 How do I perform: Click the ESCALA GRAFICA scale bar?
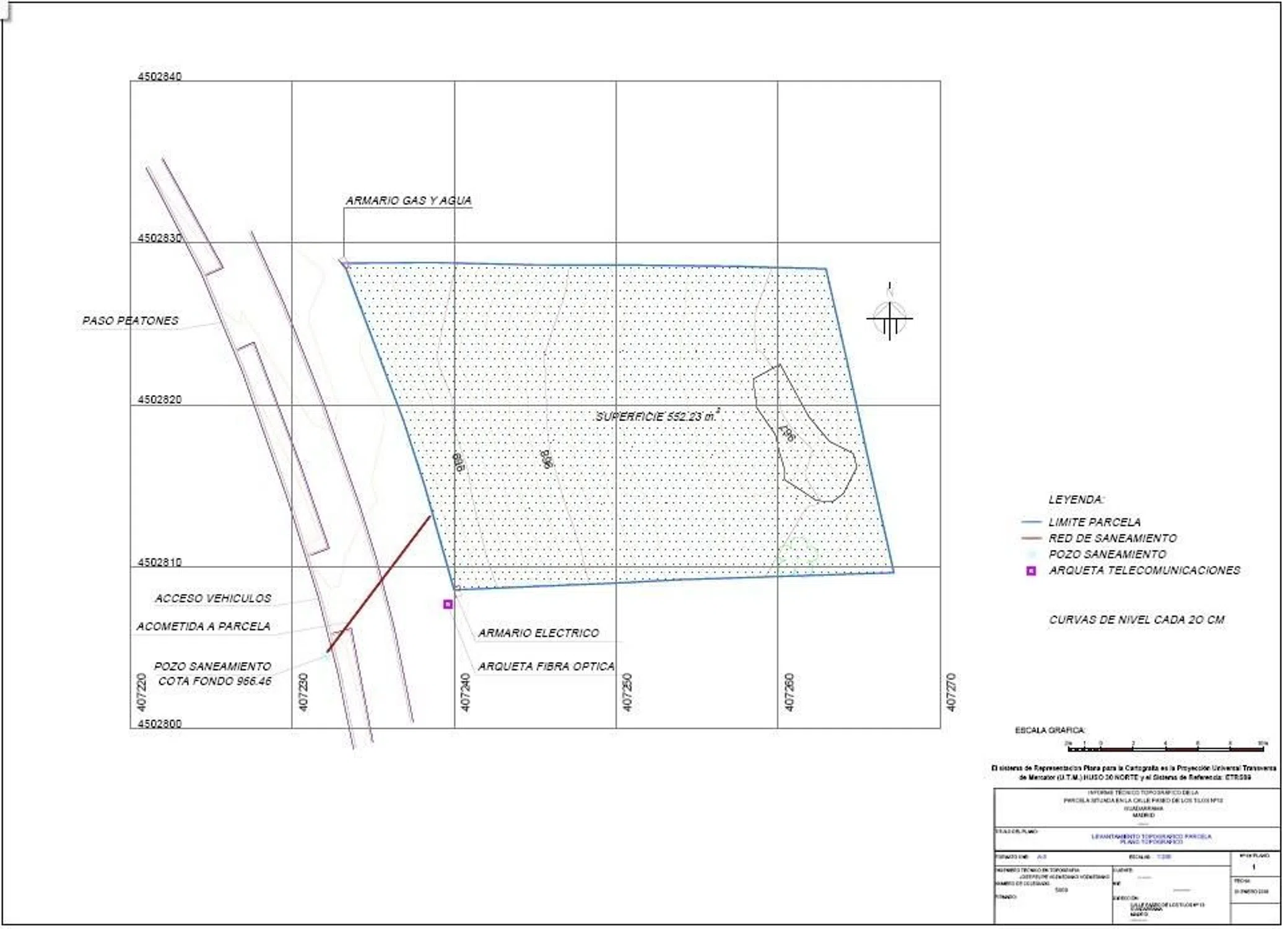pyautogui.click(x=1167, y=748)
